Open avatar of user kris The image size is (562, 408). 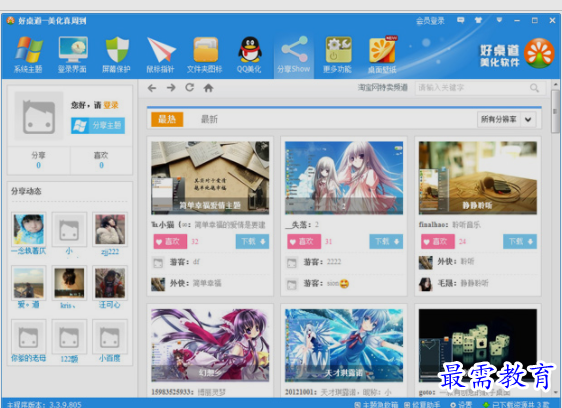(x=69, y=283)
